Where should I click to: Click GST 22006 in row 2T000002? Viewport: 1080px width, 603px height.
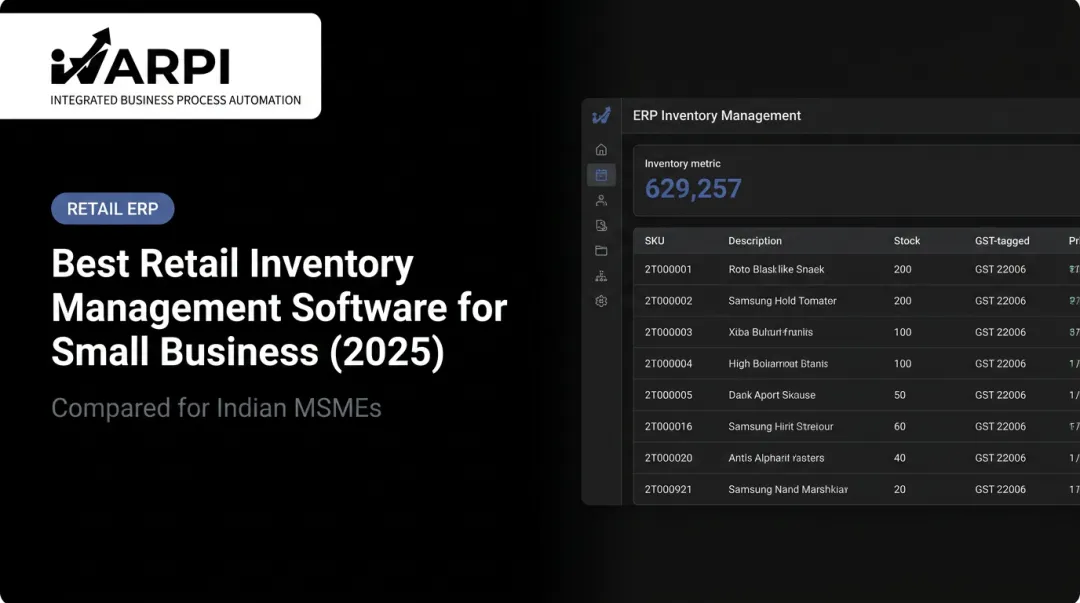coord(1000,301)
